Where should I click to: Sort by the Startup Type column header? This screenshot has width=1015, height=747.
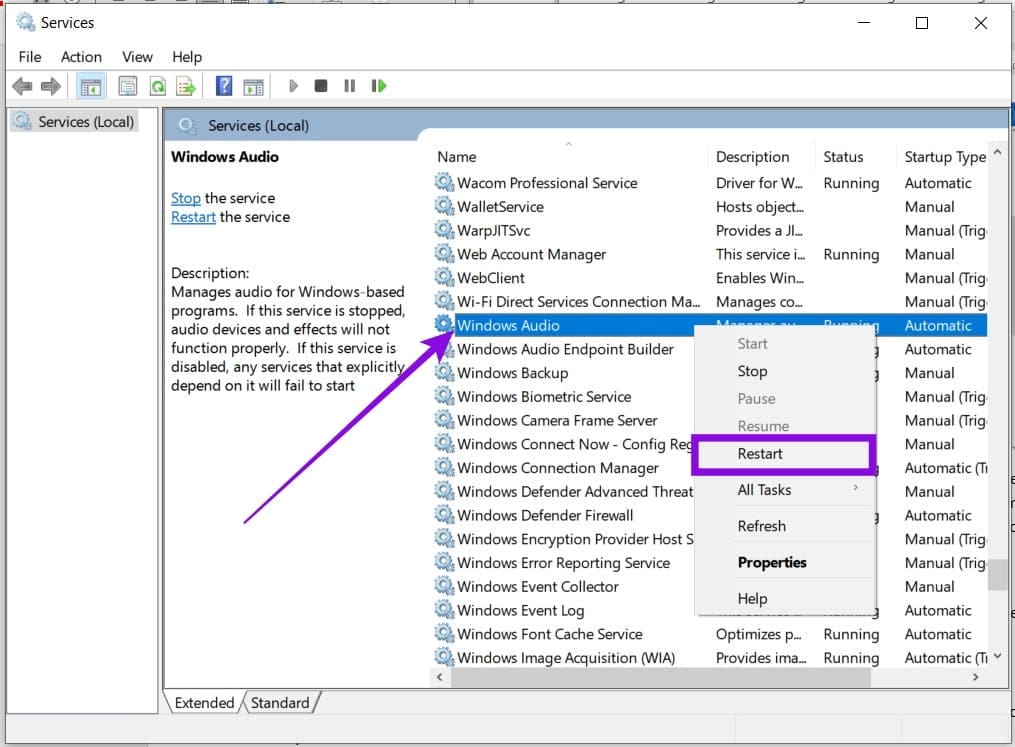[x=944, y=157]
